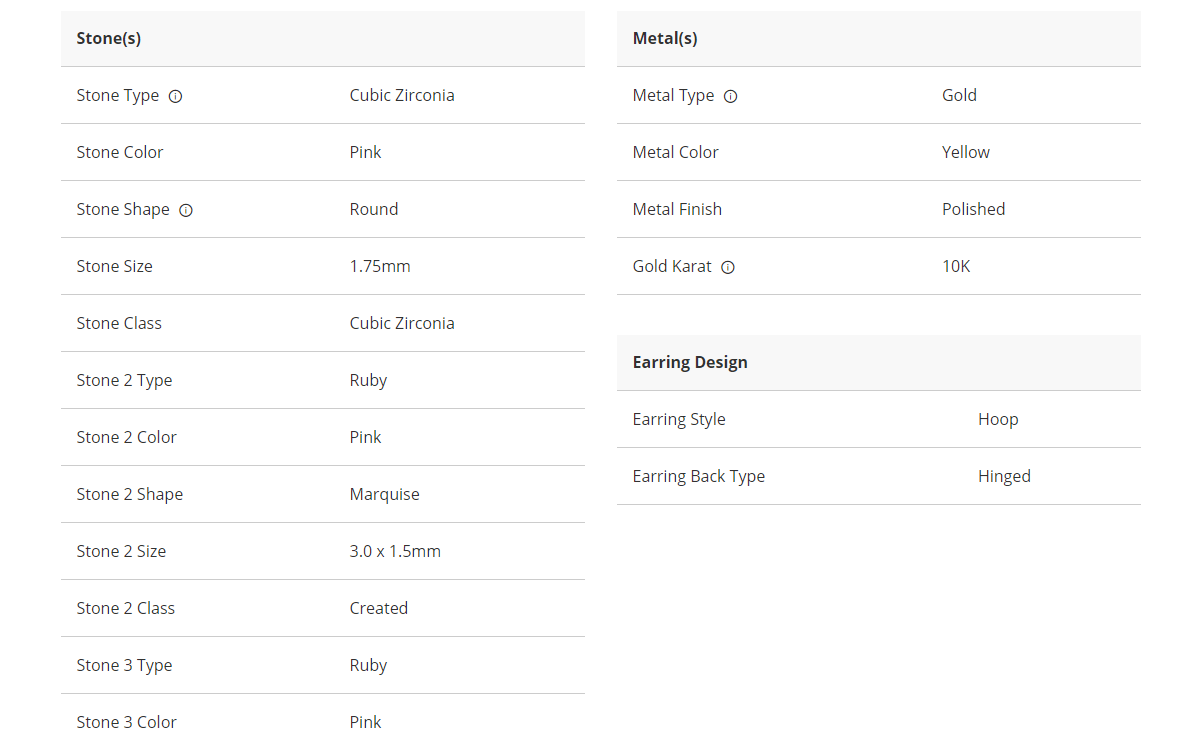The height and width of the screenshot is (747, 1195).
Task: Select the 10K karat value
Action: coord(956,267)
